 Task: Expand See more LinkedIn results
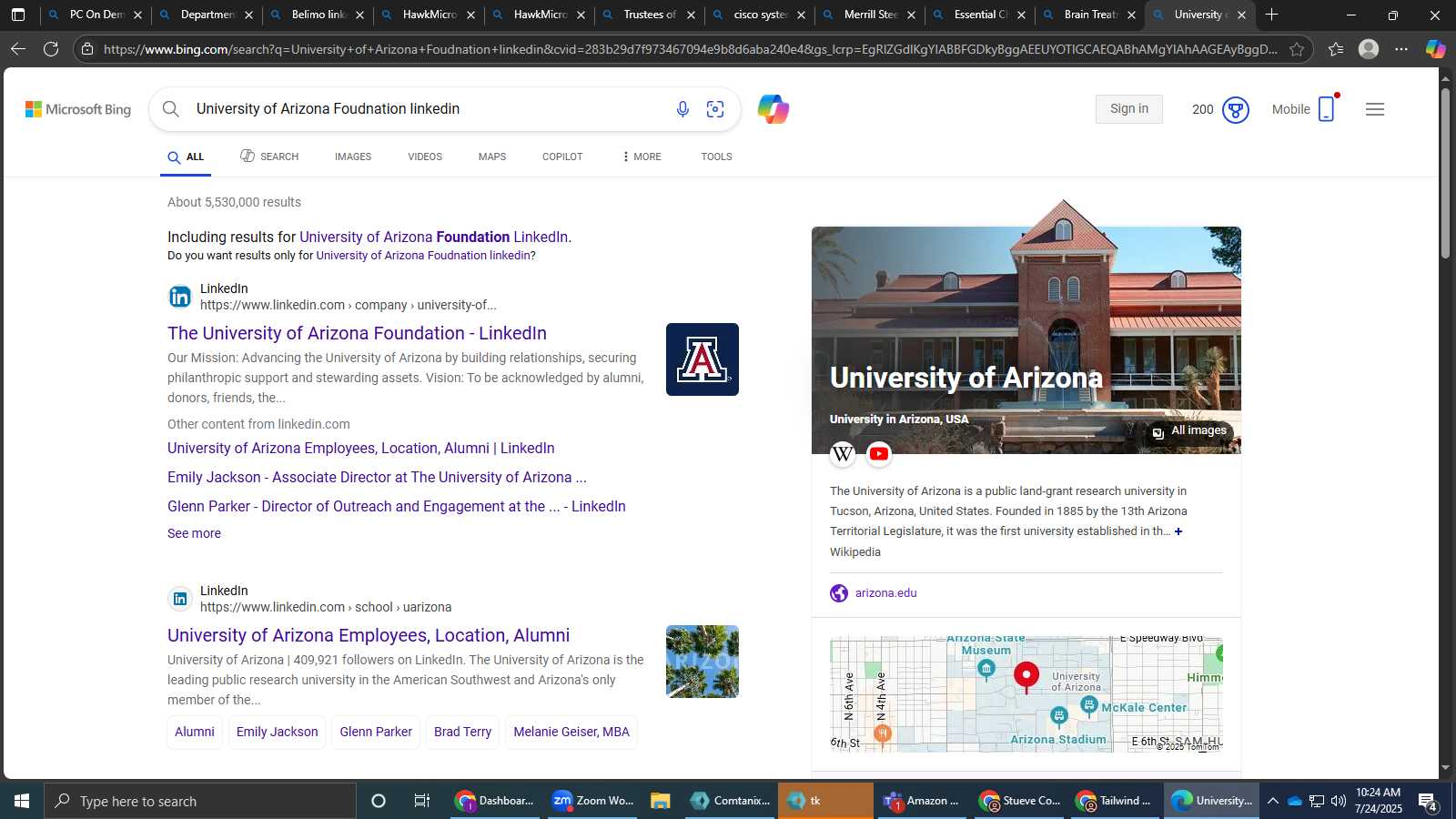[x=194, y=533]
